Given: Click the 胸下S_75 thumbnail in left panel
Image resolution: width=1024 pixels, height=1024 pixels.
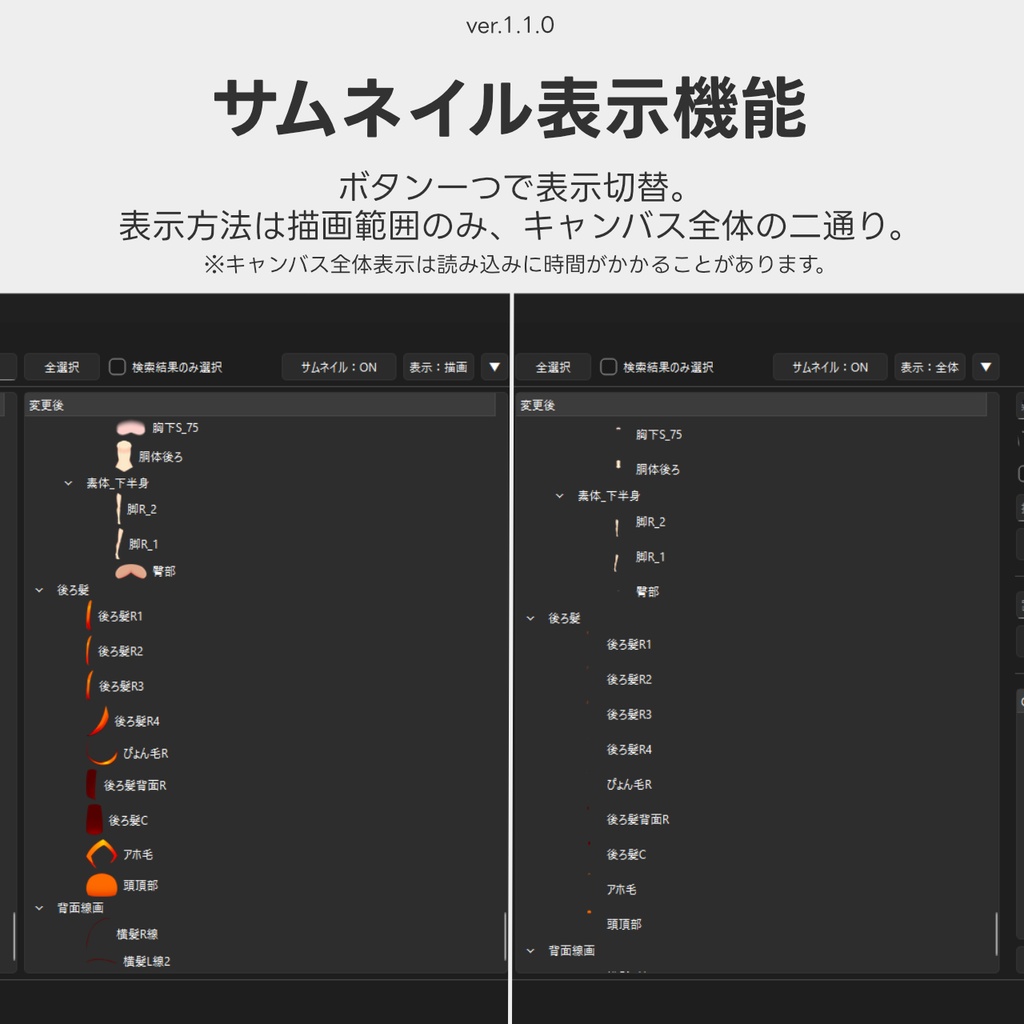Looking at the screenshot, I should point(130,428).
